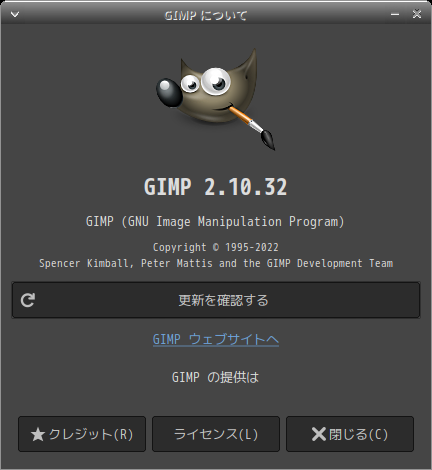Minimize the GIMP について window
This screenshot has height=470, width=432.
pos(395,14)
